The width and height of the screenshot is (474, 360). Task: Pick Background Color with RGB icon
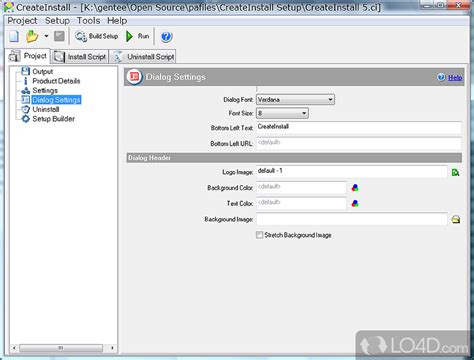(355, 188)
